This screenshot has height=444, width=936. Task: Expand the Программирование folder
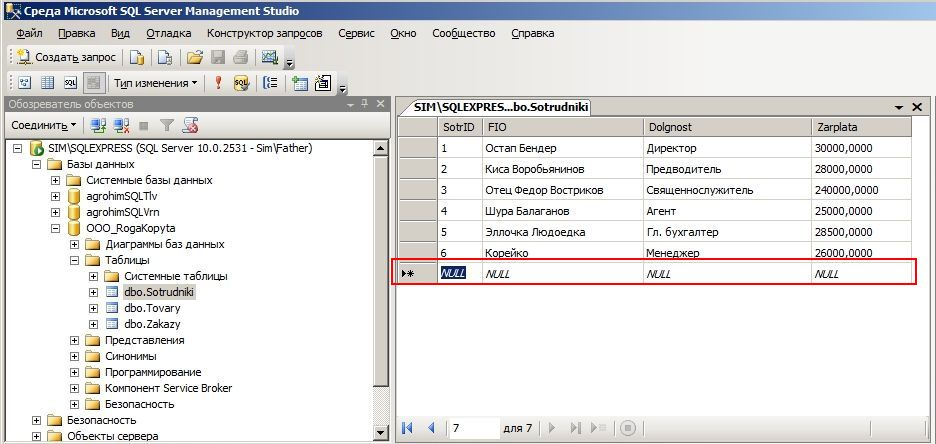[x=75, y=372]
